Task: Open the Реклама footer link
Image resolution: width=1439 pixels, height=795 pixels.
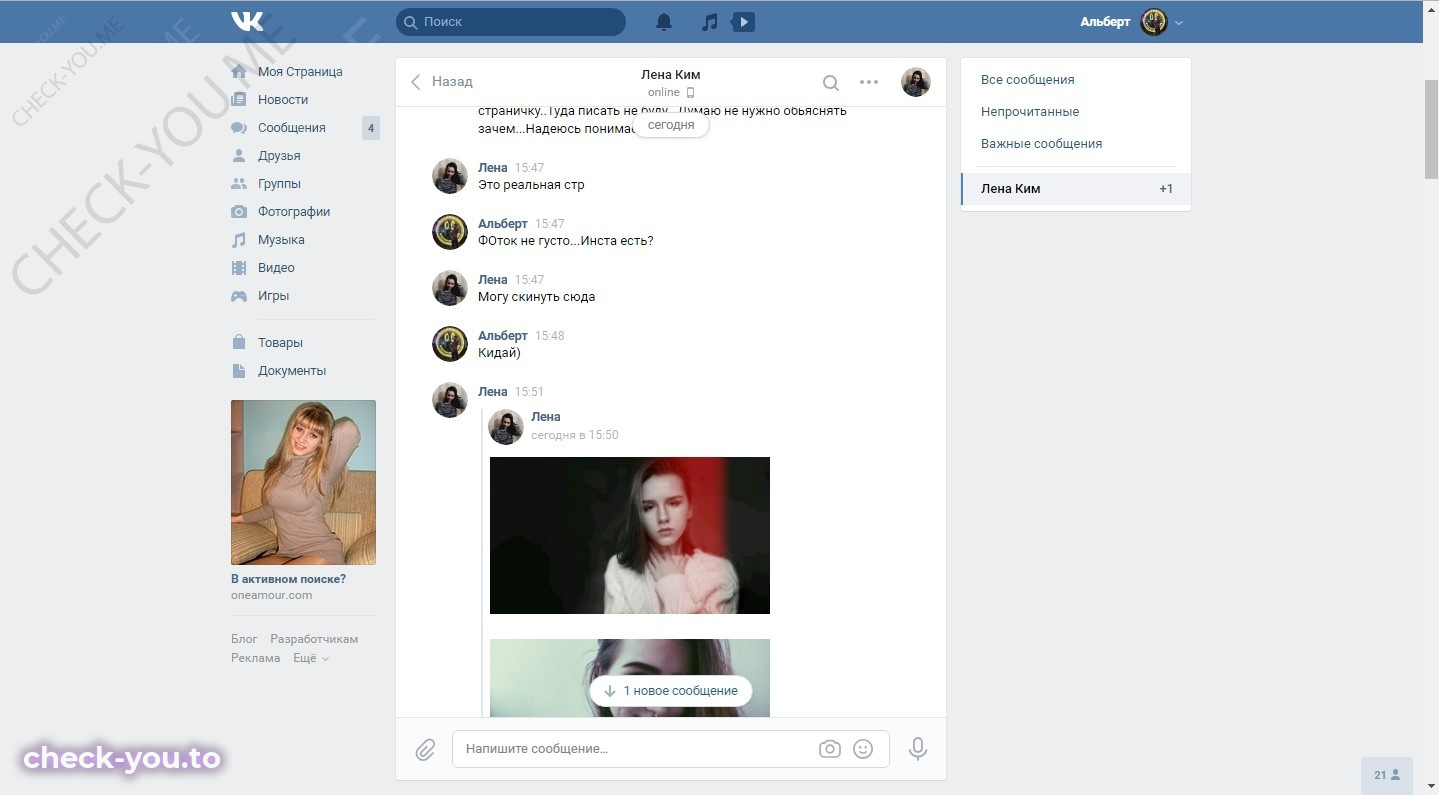Action: [255, 658]
